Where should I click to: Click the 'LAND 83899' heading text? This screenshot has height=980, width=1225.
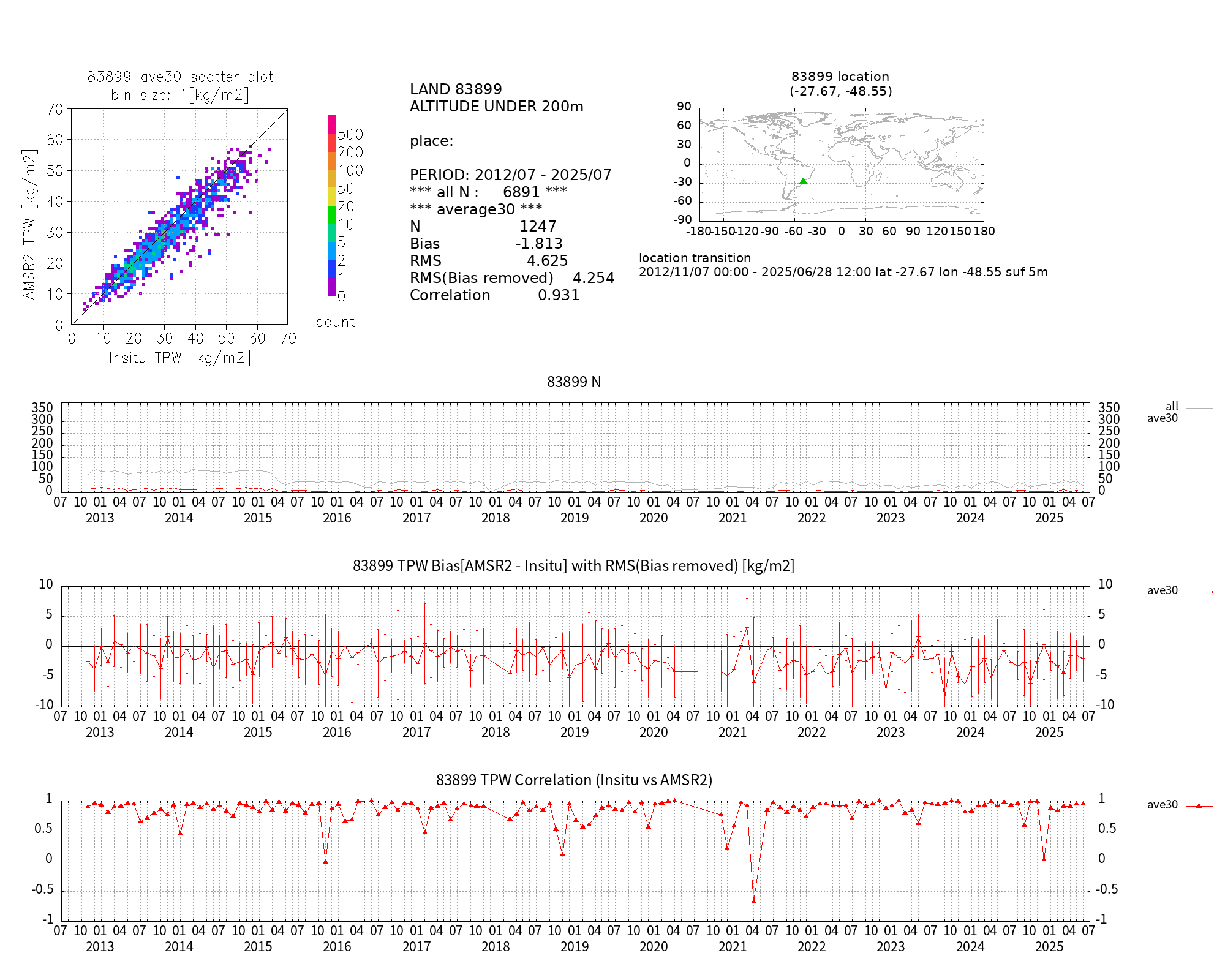tap(456, 89)
